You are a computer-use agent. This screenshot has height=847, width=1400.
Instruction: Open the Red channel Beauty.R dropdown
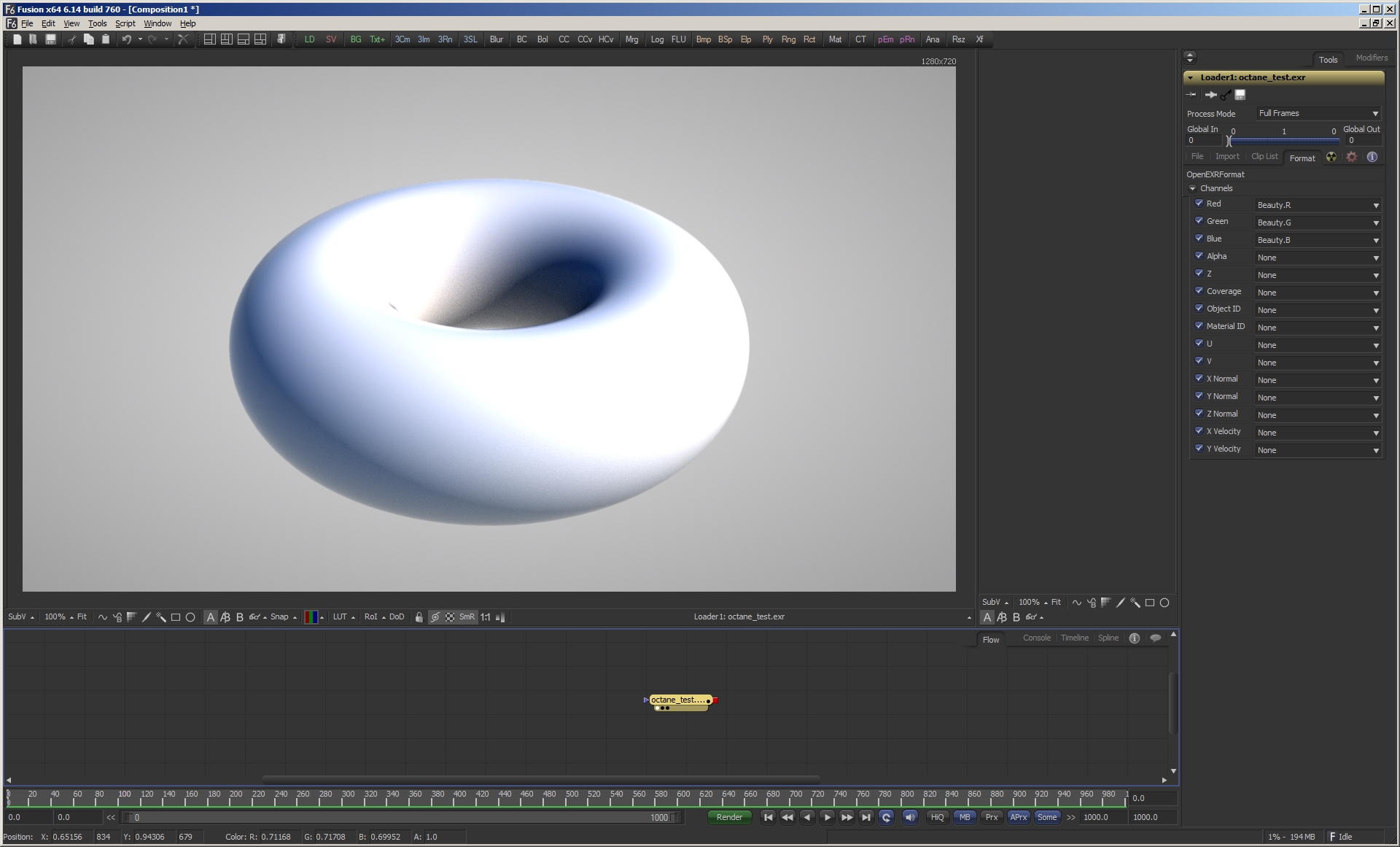click(x=1318, y=205)
